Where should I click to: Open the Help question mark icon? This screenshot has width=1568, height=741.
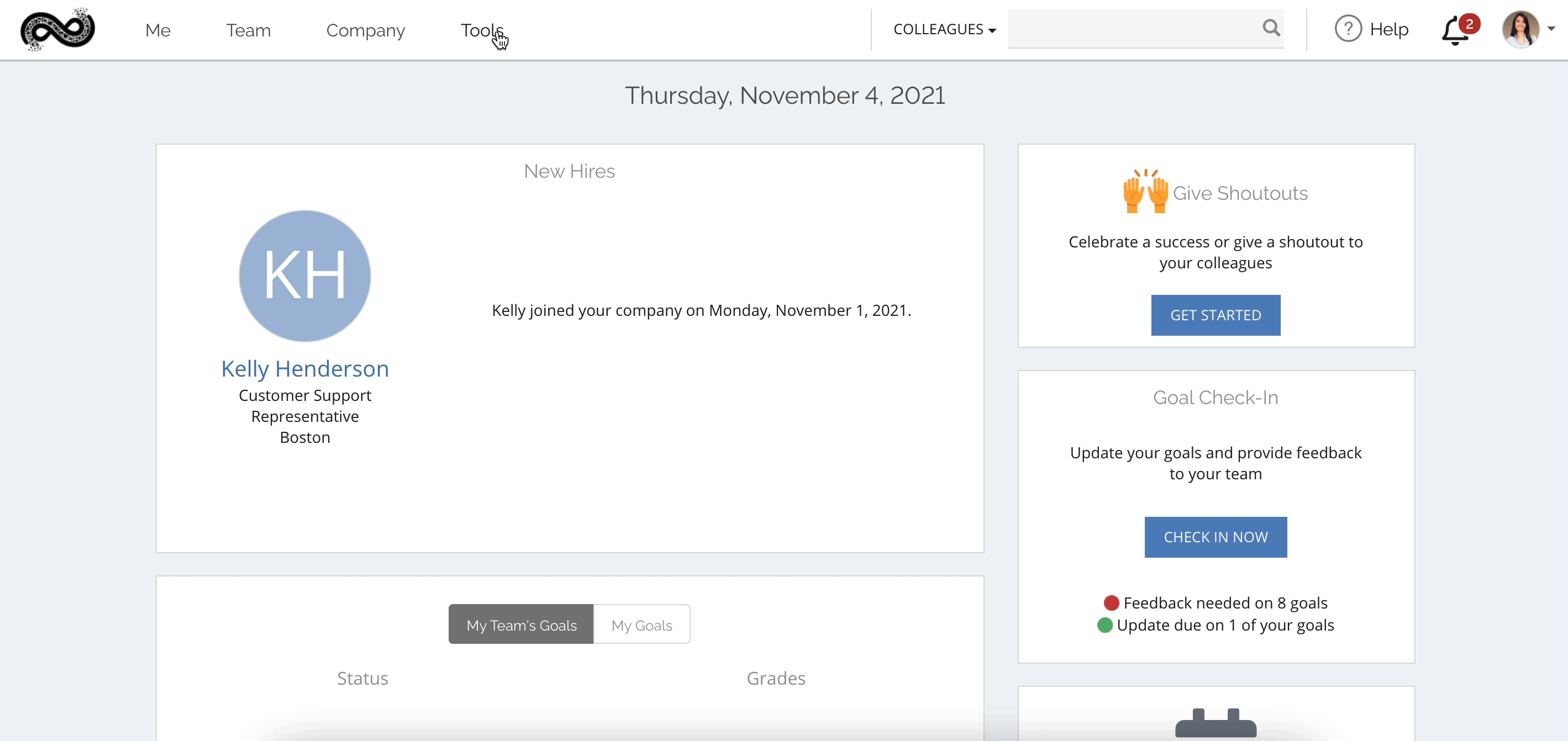[x=1348, y=29]
